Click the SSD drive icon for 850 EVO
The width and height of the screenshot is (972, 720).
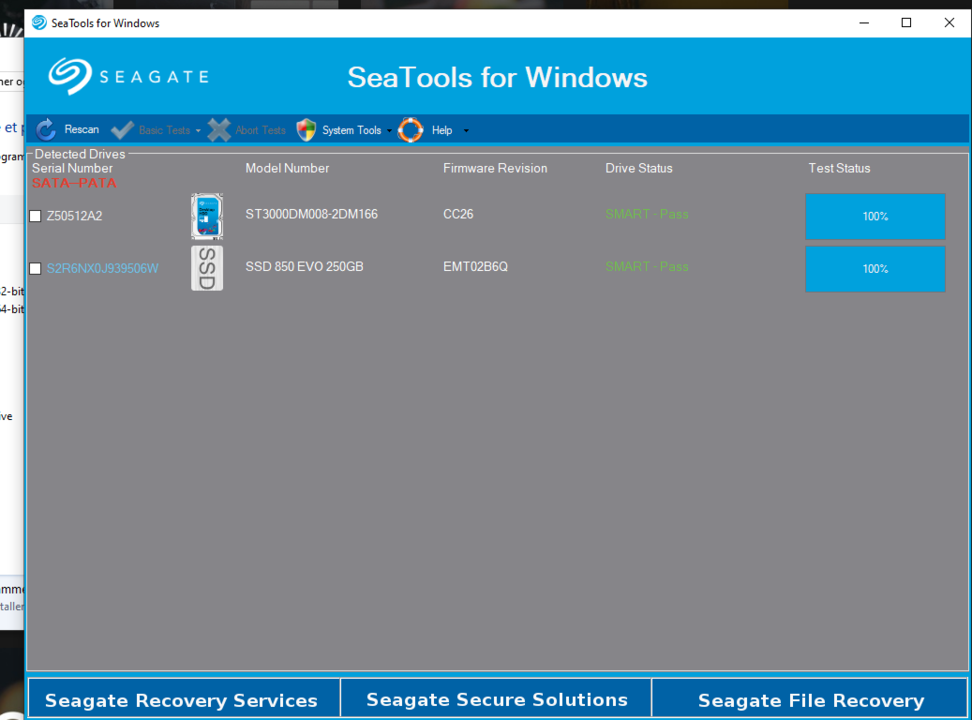(x=207, y=268)
